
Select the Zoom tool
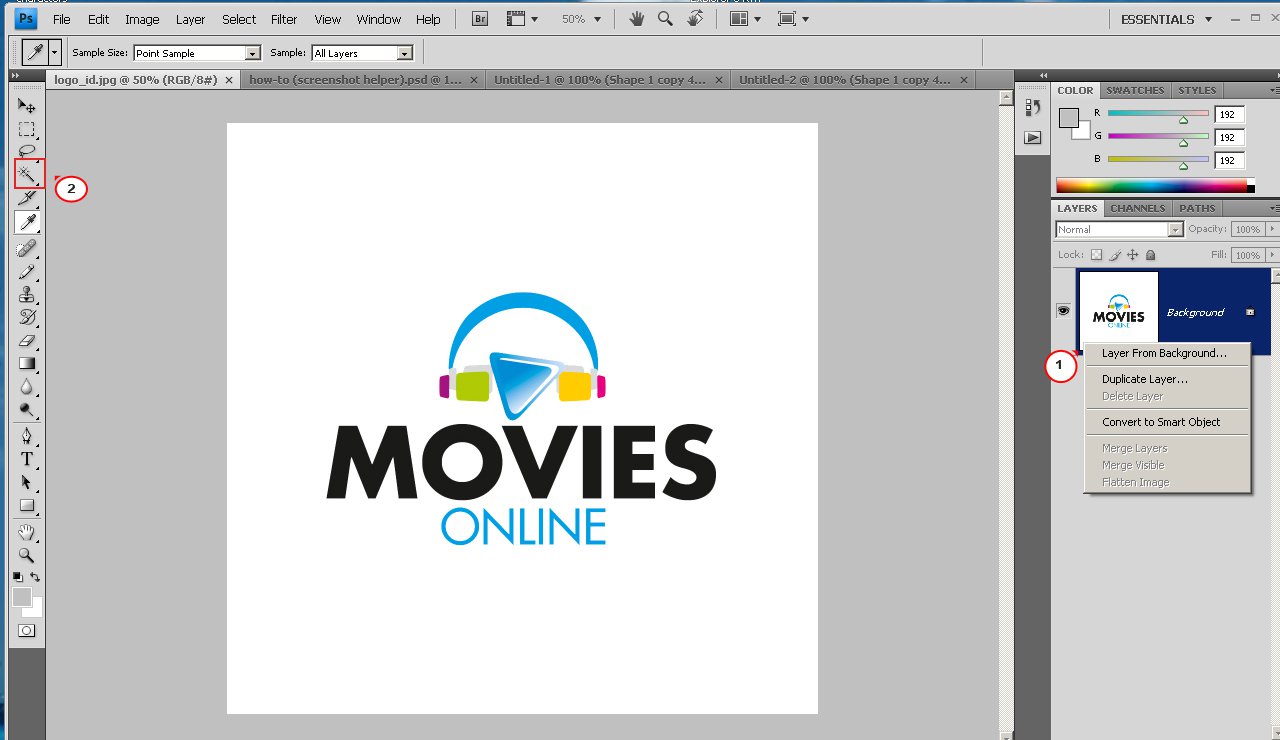[27, 555]
